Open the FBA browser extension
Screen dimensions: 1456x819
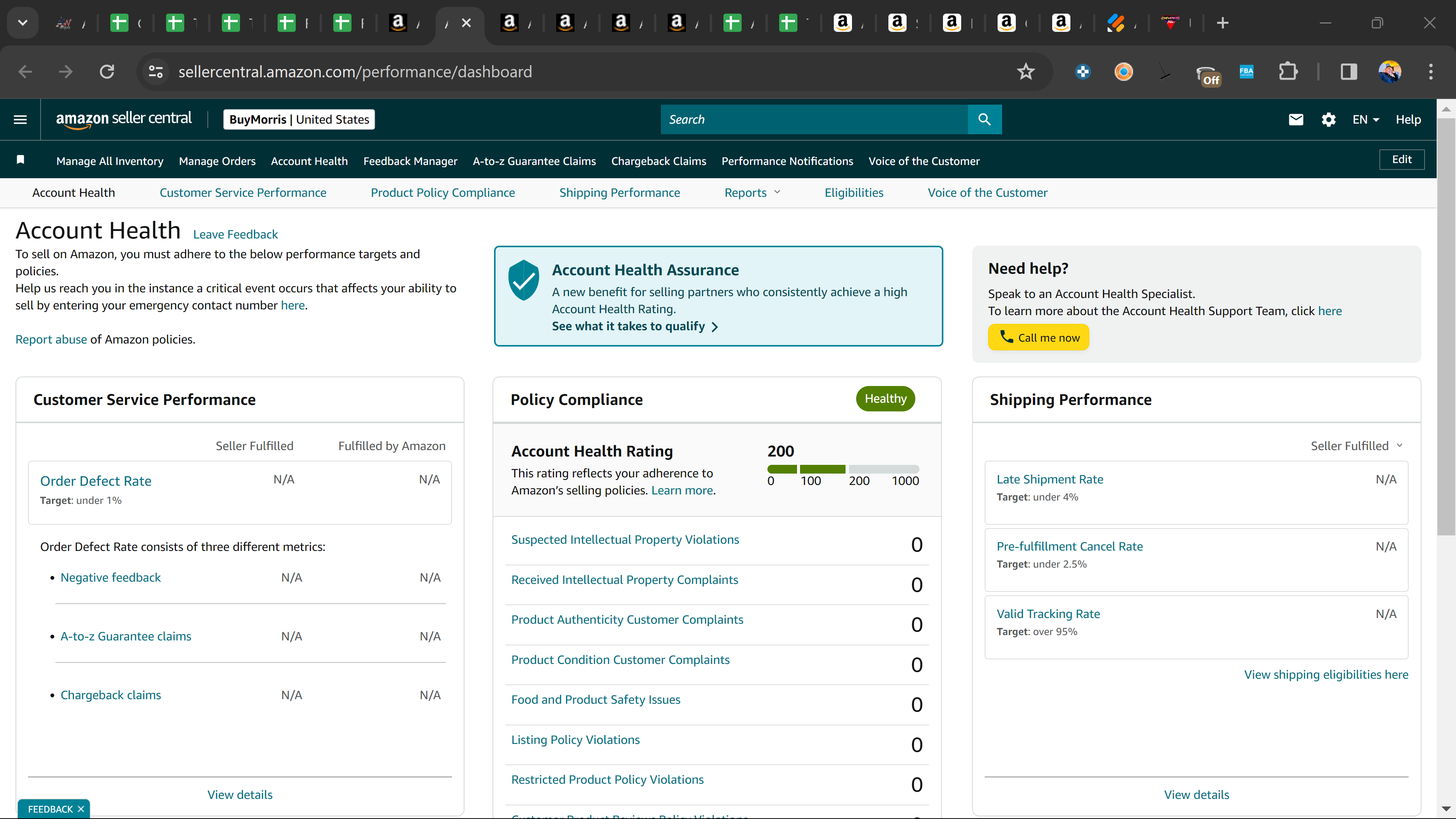(1246, 72)
